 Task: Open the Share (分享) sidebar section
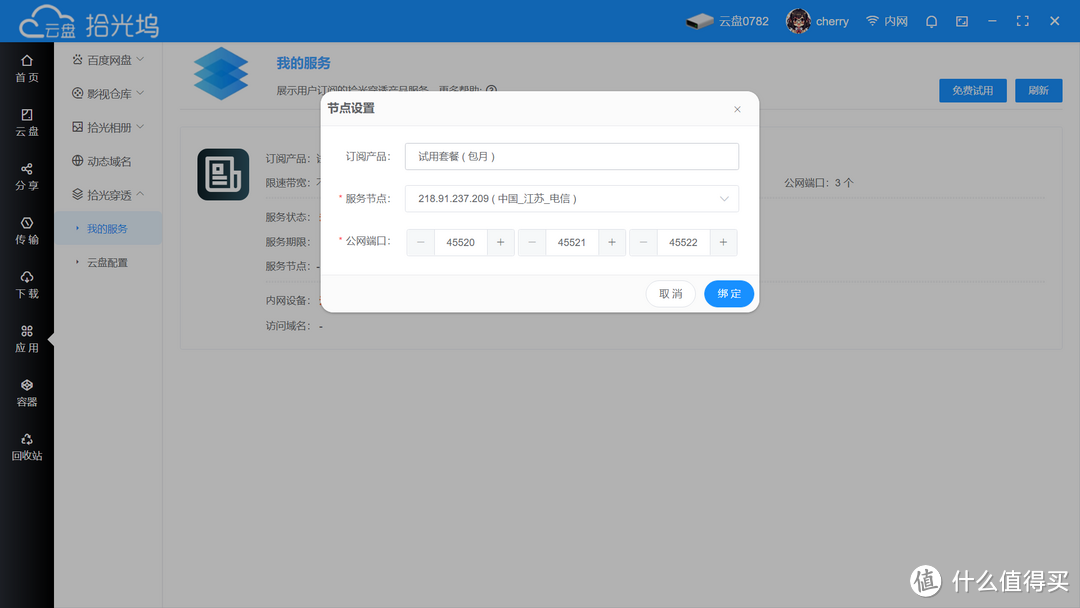point(27,175)
